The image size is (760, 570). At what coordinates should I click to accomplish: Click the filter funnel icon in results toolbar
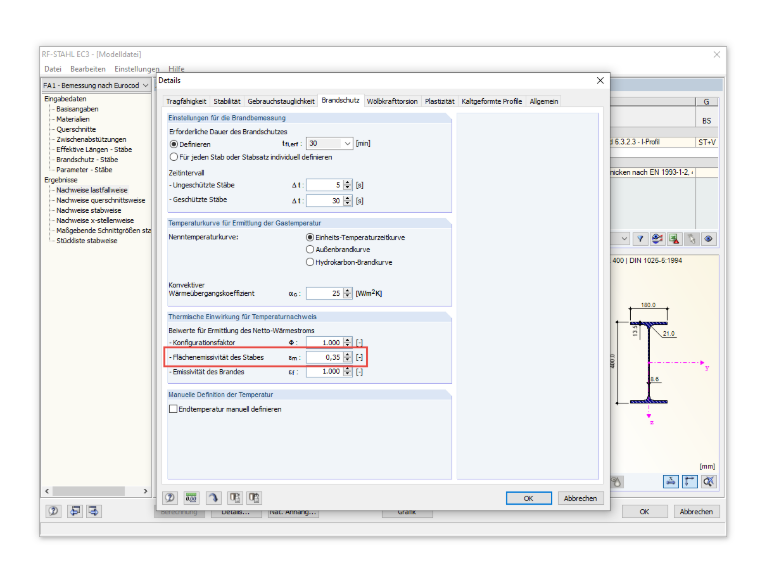640,238
